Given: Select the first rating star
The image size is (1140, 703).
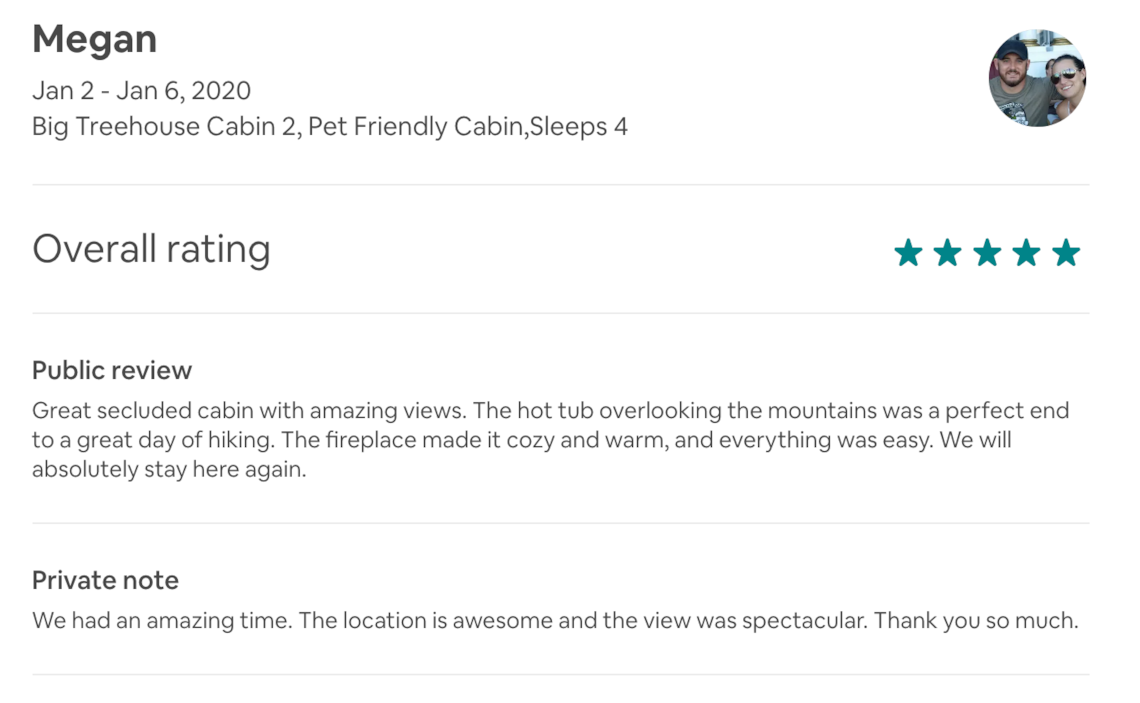Looking at the screenshot, I should pos(908,253).
